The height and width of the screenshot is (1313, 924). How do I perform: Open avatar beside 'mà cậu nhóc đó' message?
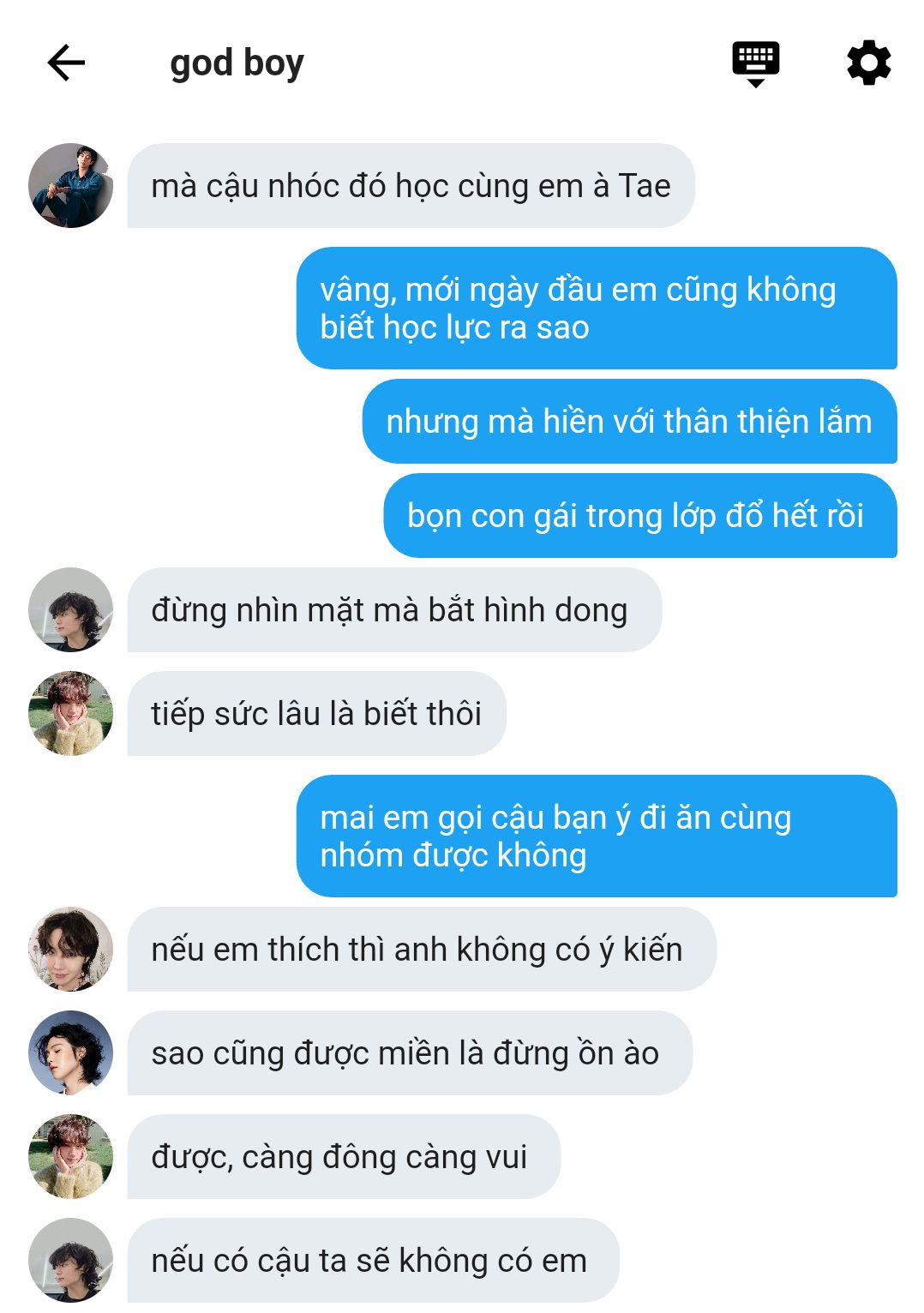click(70, 185)
